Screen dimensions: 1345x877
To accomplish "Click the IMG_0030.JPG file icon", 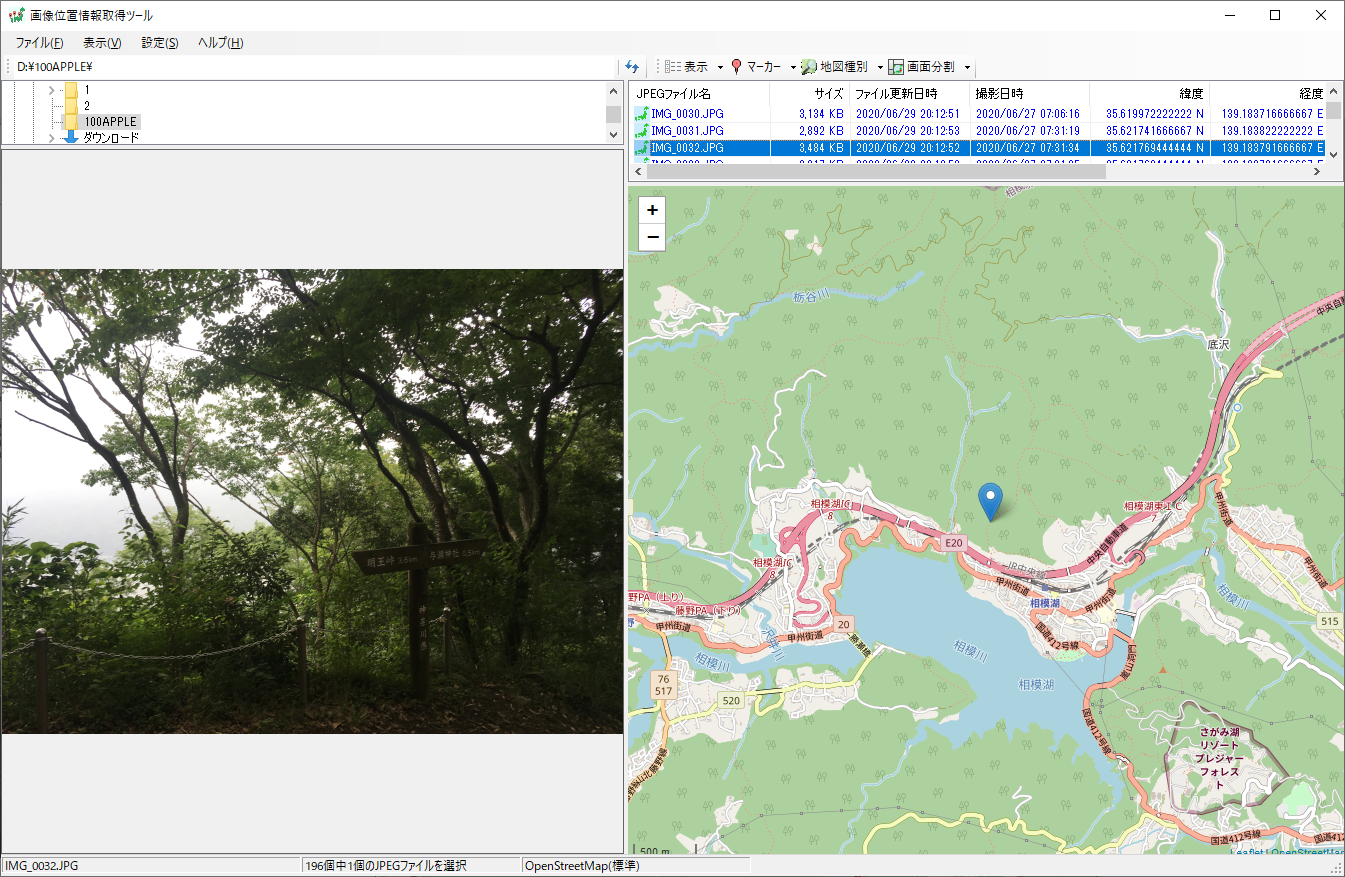I will coord(640,114).
